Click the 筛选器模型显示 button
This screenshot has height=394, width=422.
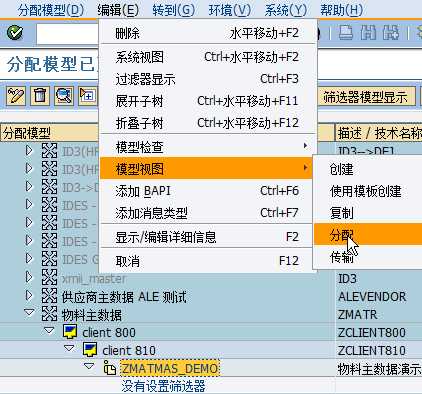pos(366,97)
